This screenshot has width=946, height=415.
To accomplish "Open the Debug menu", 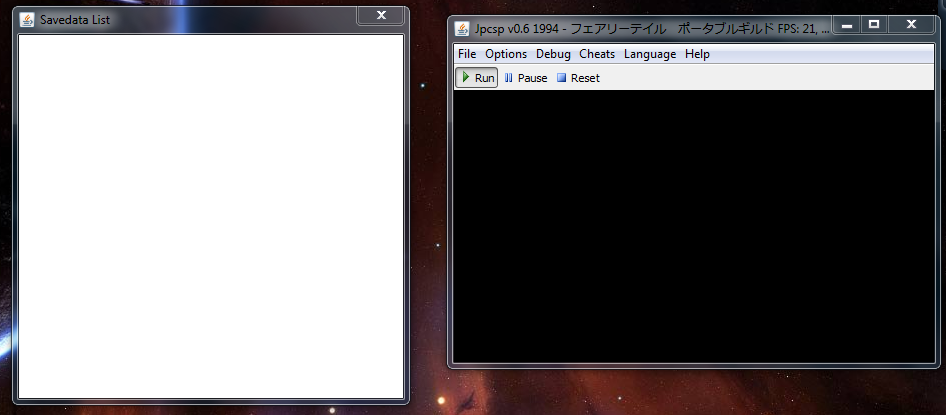I will [x=553, y=54].
